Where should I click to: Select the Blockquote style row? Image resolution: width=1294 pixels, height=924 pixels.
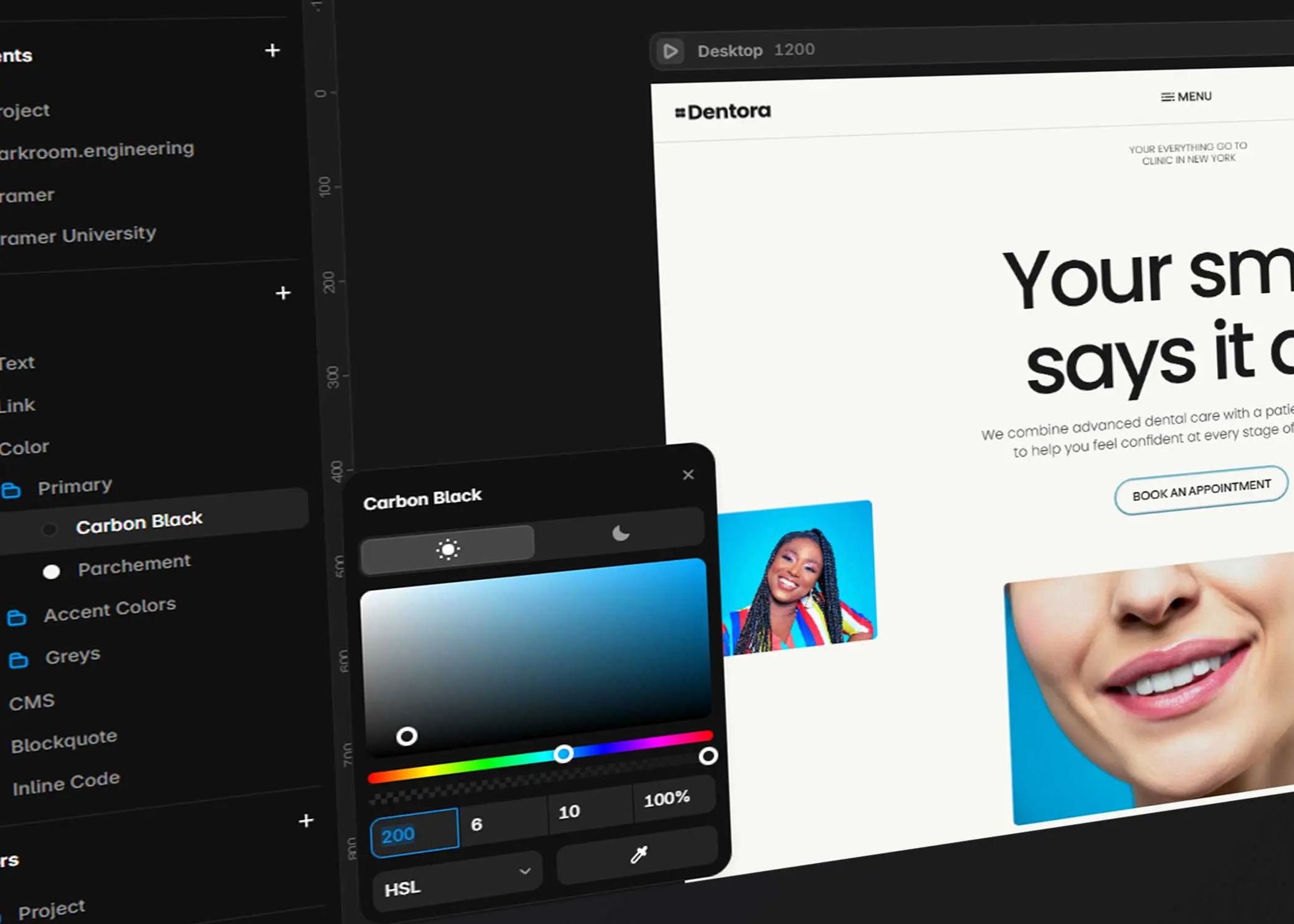pyautogui.click(x=64, y=741)
